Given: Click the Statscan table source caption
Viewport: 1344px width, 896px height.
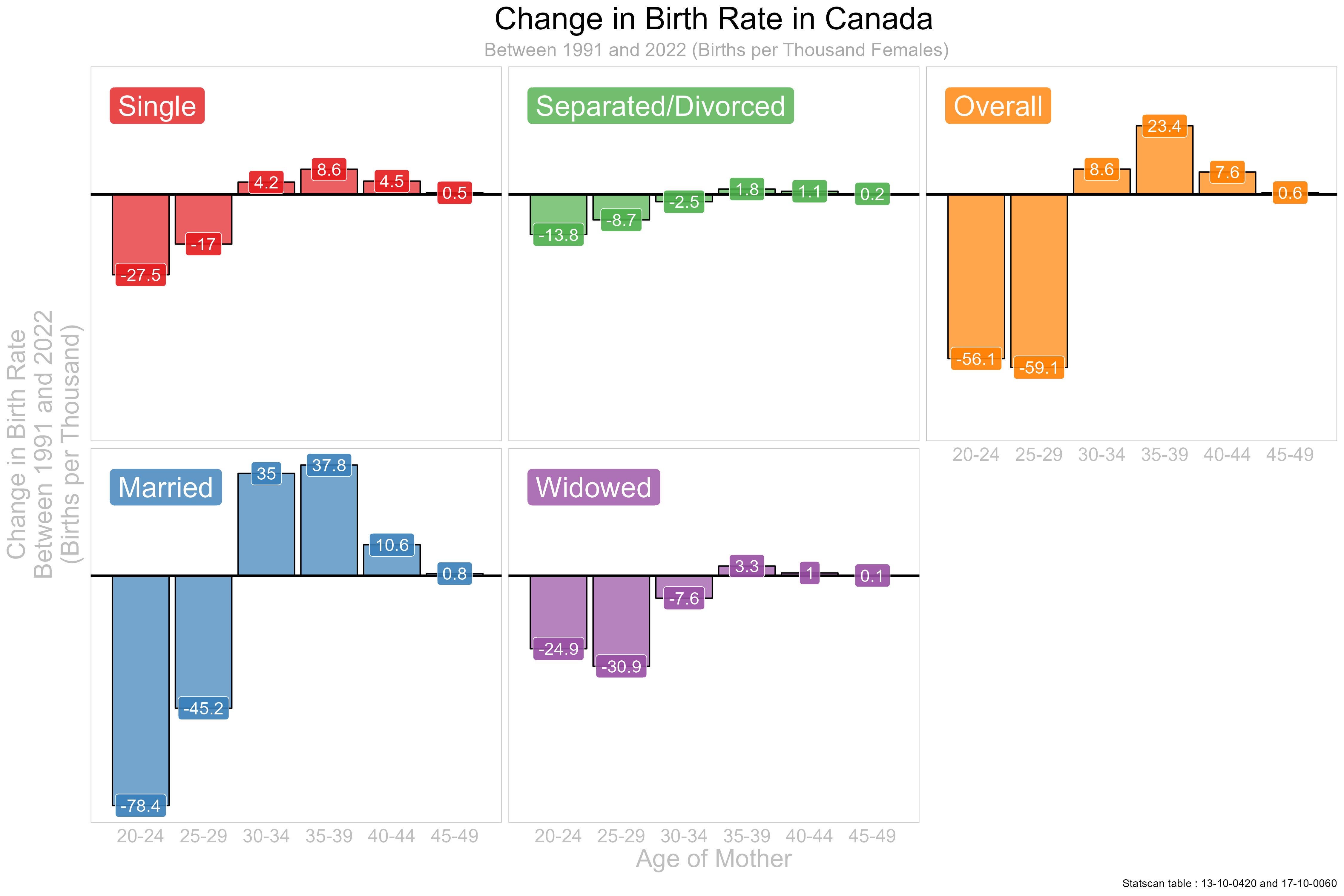Looking at the screenshot, I should point(1229,883).
